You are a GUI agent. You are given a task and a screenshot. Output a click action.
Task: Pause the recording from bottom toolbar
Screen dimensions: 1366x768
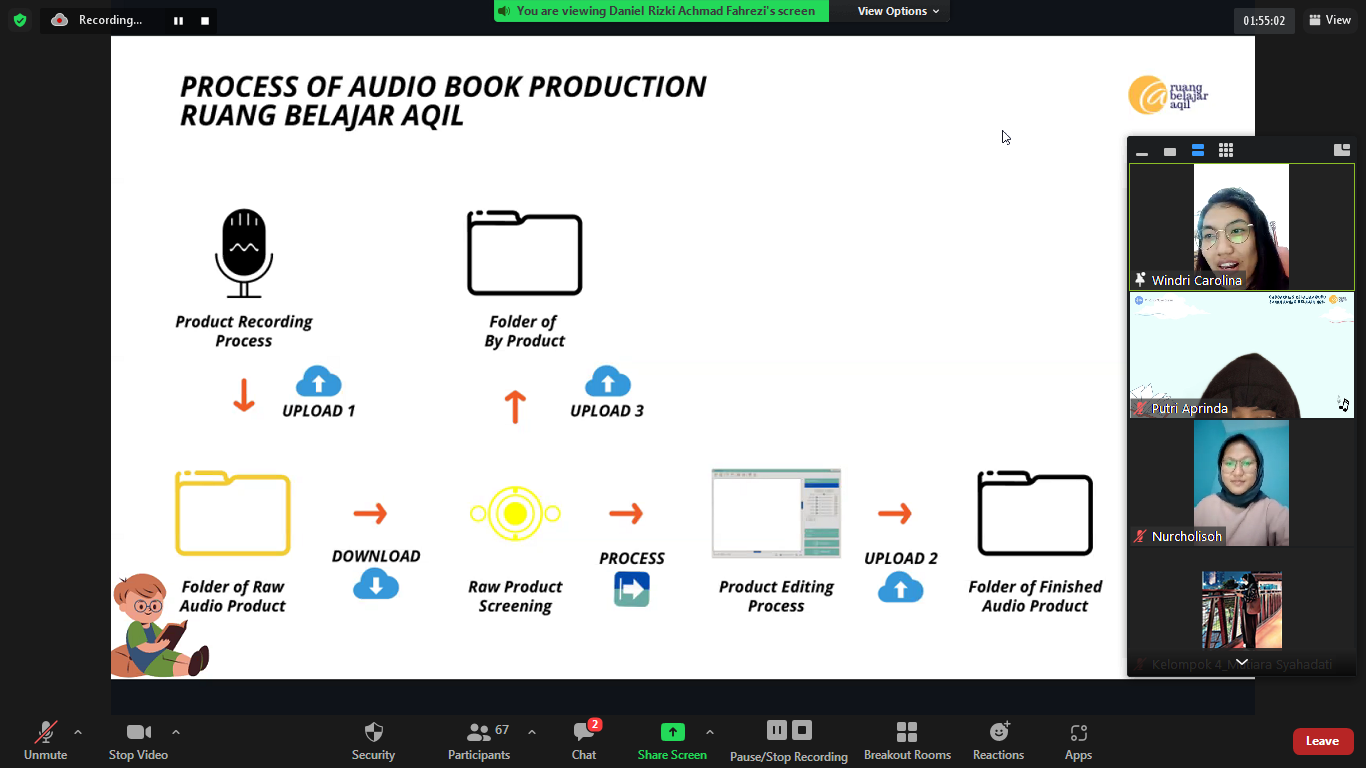(x=777, y=730)
